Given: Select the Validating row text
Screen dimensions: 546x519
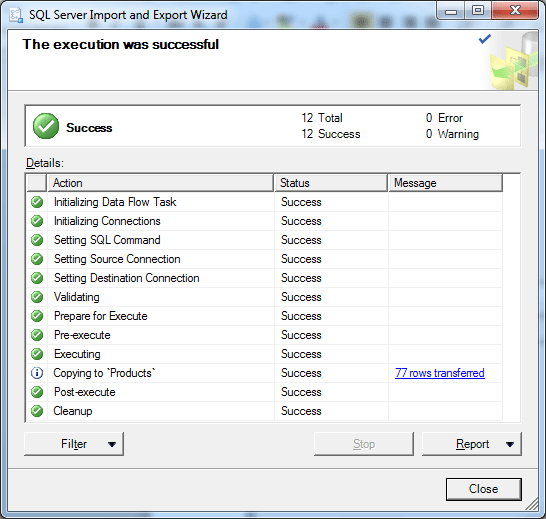Looking at the screenshot, I should tap(77, 297).
